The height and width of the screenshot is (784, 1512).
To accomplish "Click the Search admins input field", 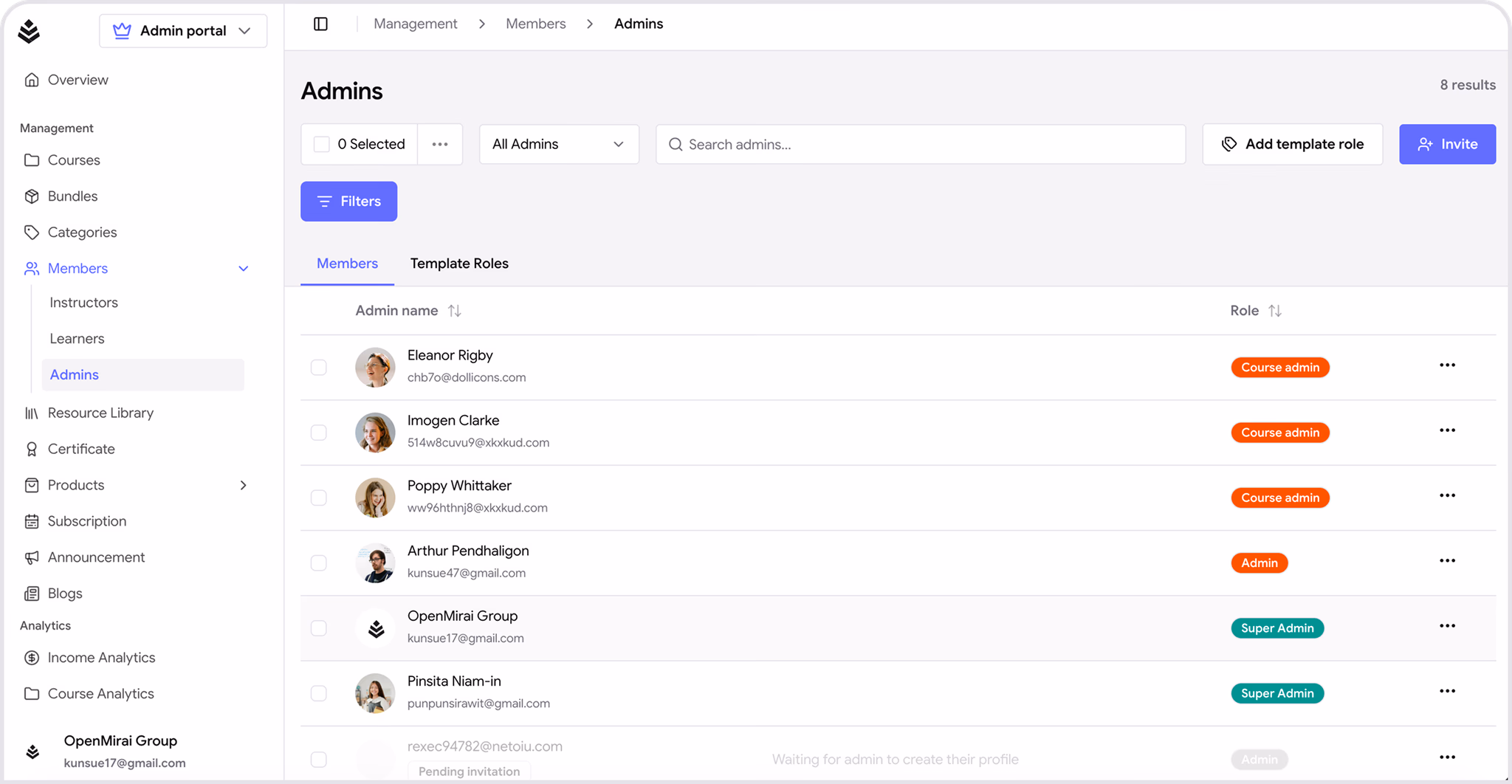I will coord(921,145).
